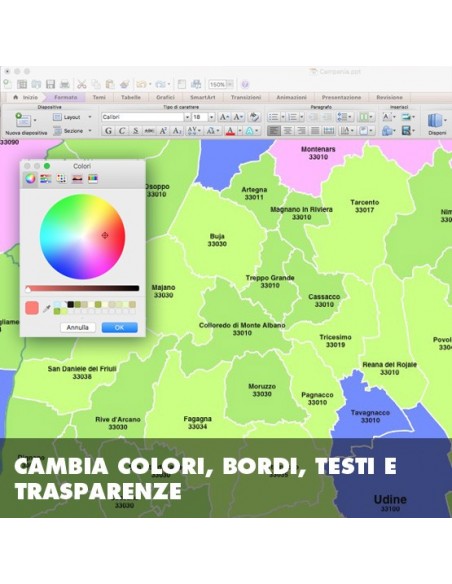The width and height of the screenshot is (452, 584).
Task: Toggle underline S formatting
Action: 136,131
